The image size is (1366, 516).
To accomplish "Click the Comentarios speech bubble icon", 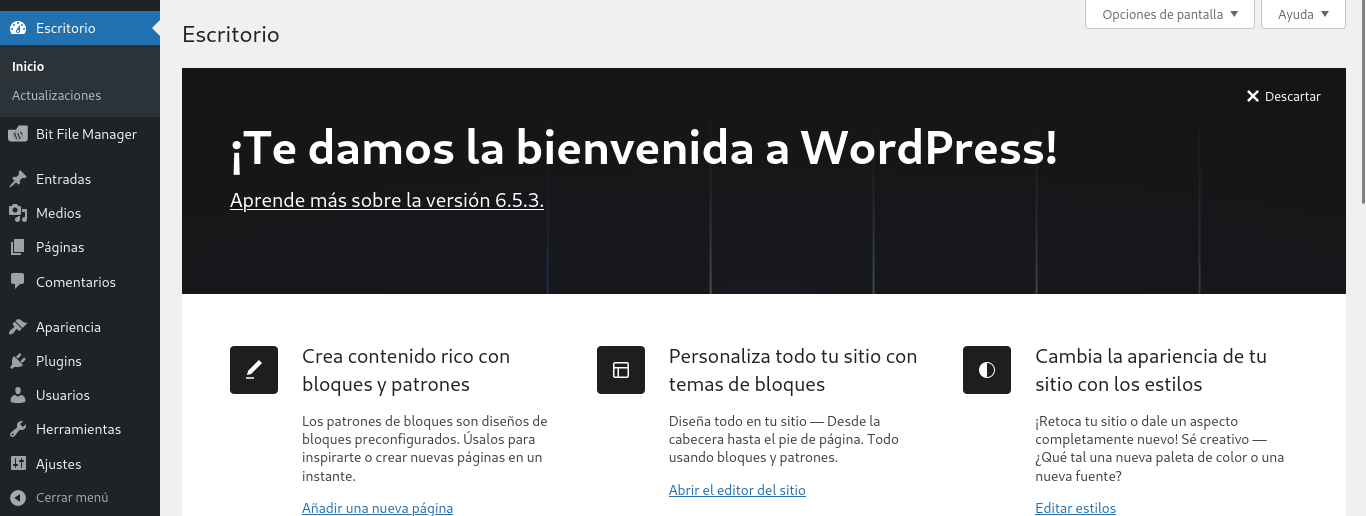I will (x=18, y=282).
